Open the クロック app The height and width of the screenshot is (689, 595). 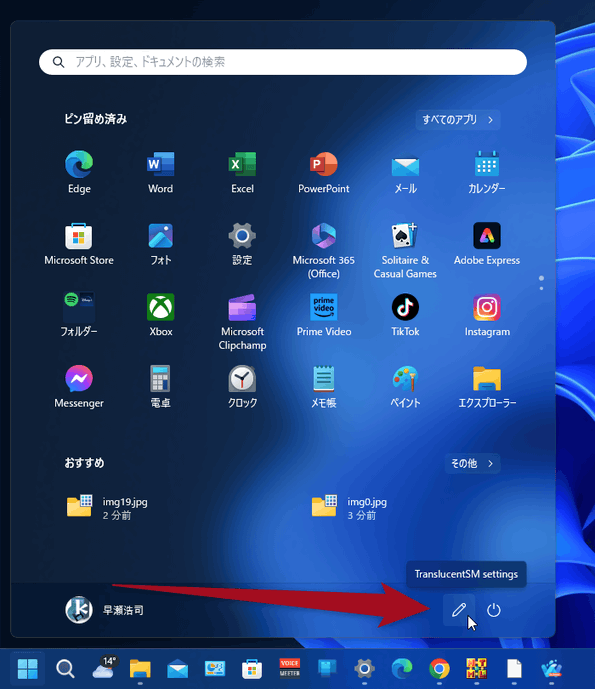242,387
